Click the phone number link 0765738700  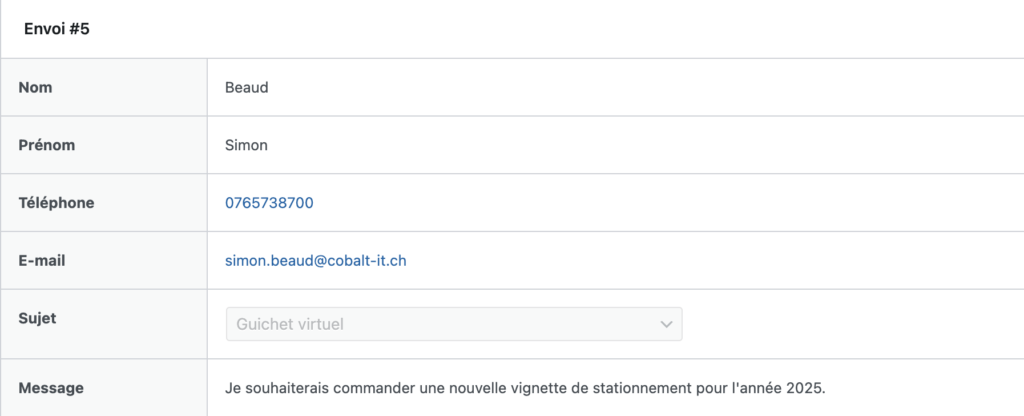(x=269, y=203)
